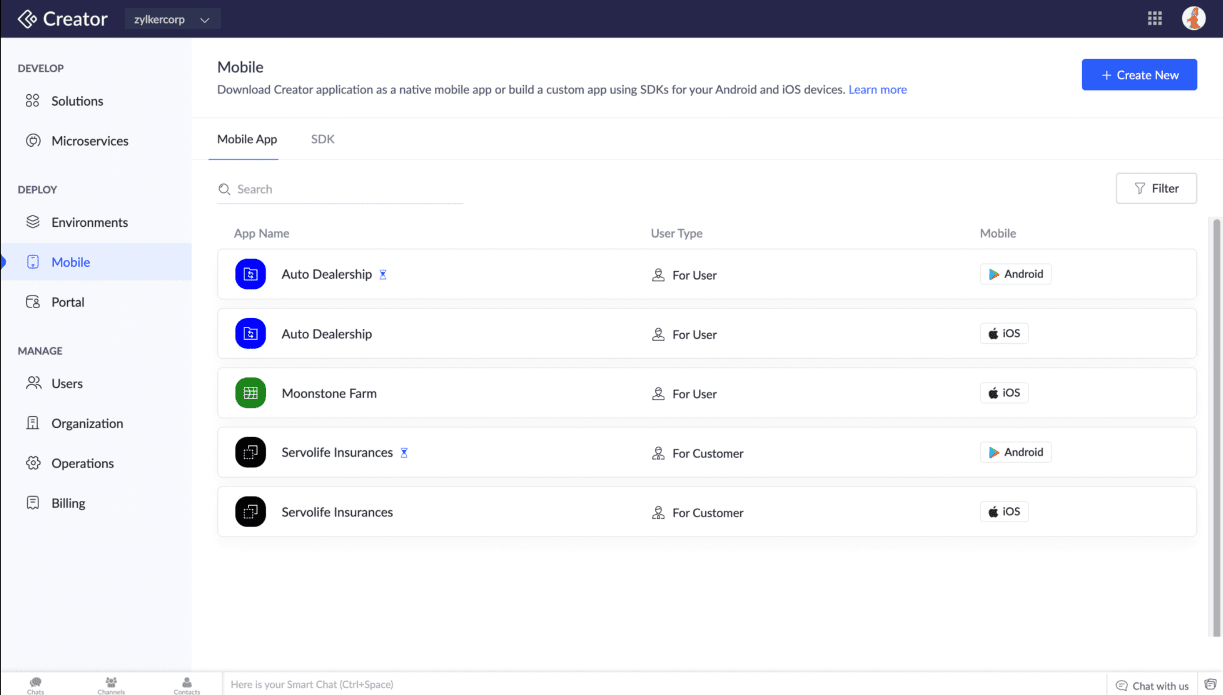Click the Android badge for Auto Dealership

pyautogui.click(x=1015, y=274)
